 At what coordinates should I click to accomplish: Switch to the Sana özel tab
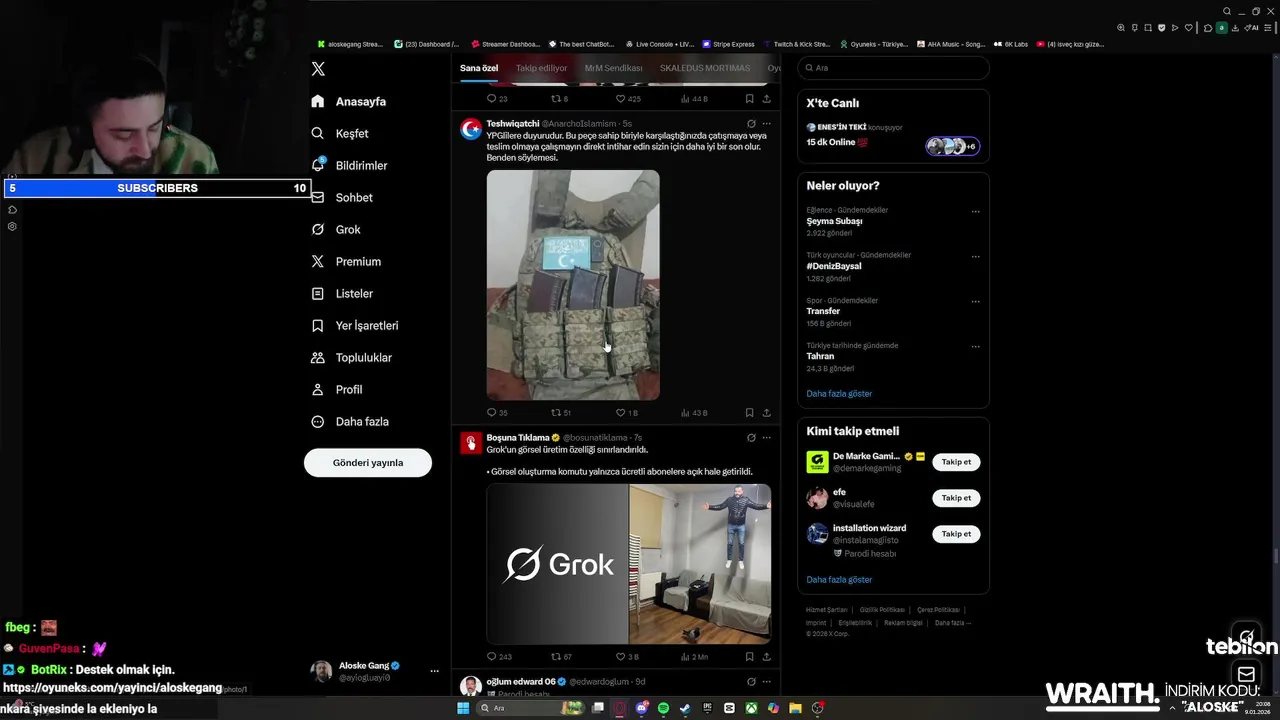tap(479, 68)
